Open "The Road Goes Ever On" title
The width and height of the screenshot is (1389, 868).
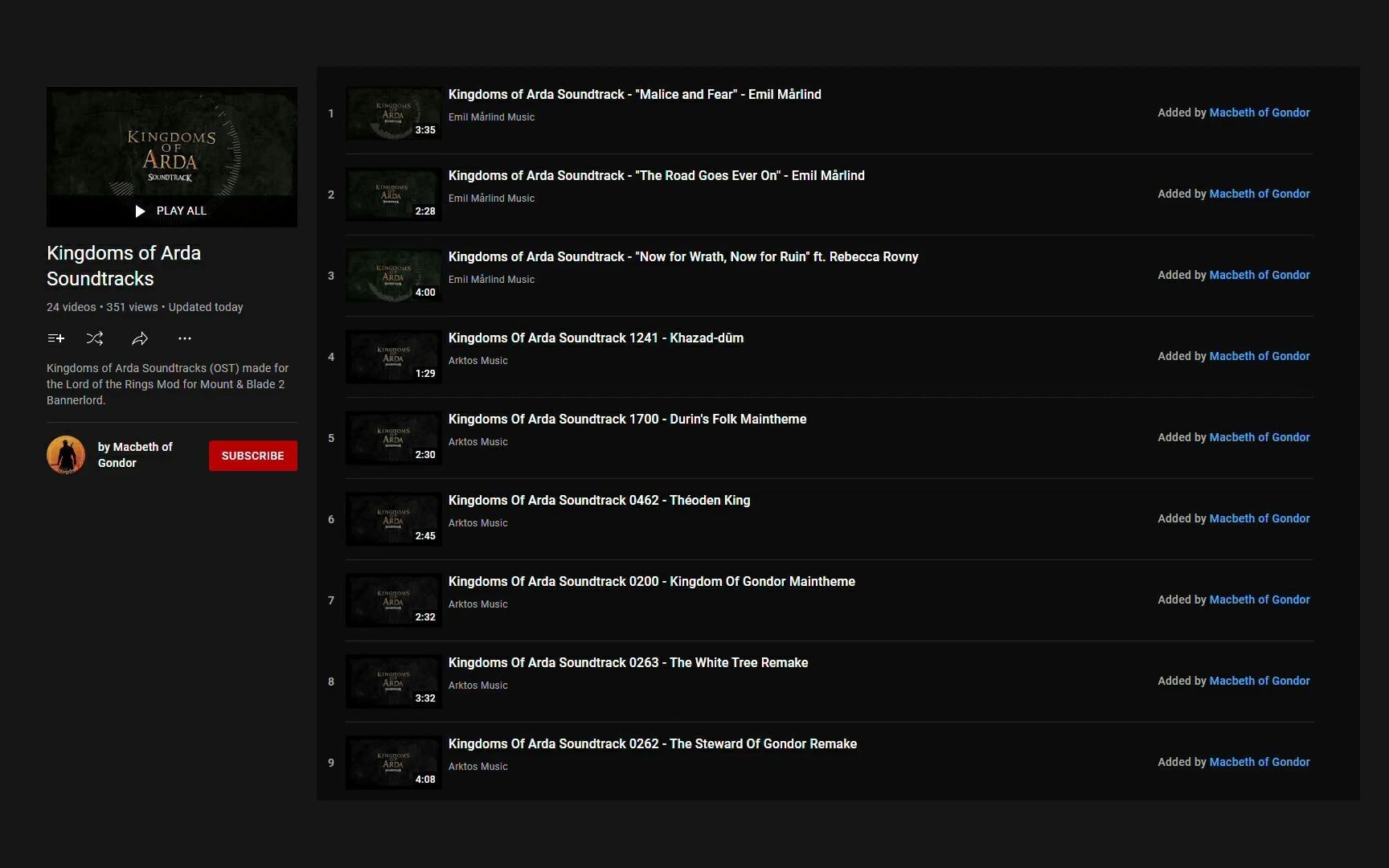[x=657, y=176]
